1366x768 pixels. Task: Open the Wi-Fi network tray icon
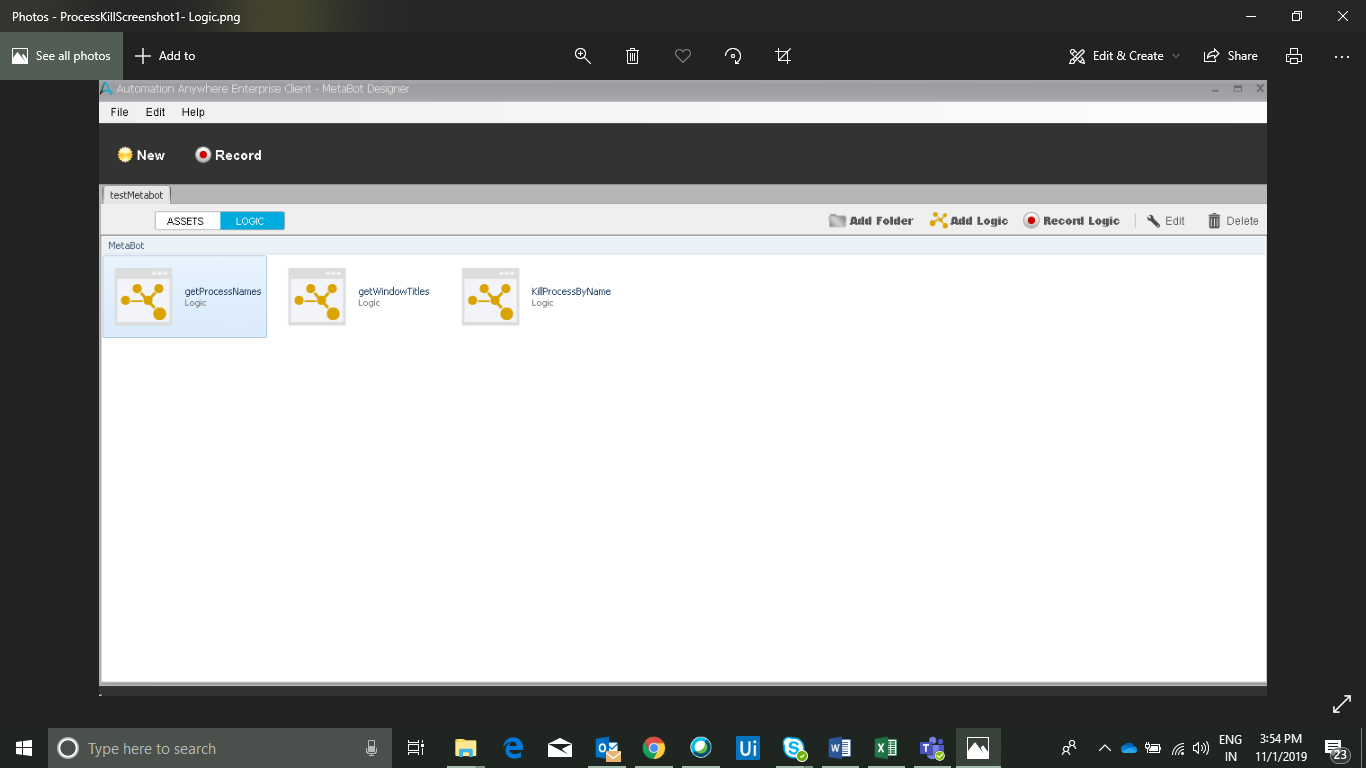[1178, 748]
